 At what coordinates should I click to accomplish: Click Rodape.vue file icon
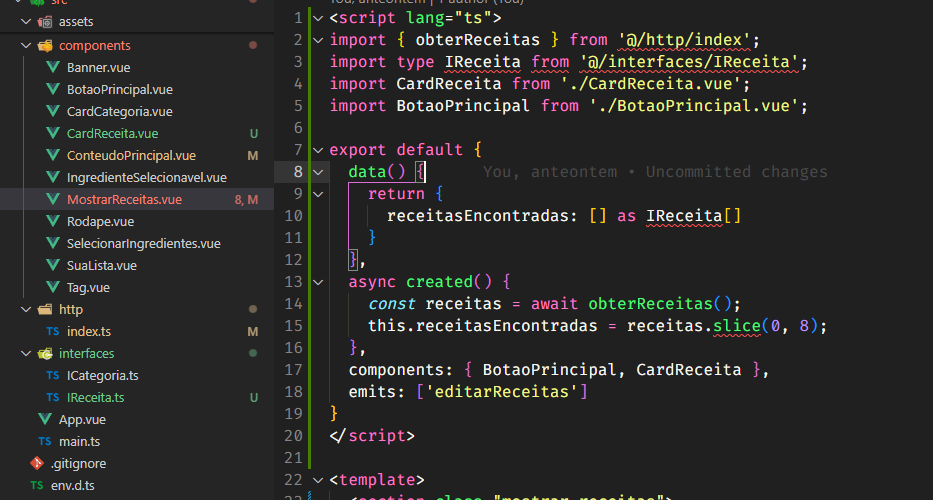54,221
